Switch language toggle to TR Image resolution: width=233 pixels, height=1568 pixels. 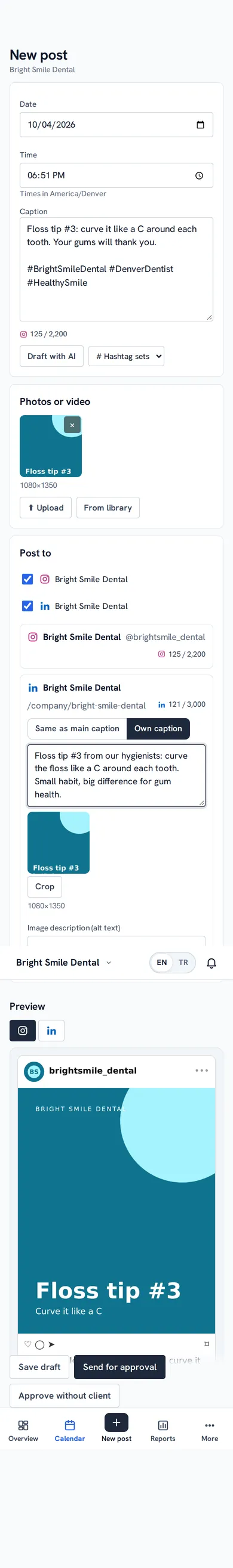tap(183, 963)
